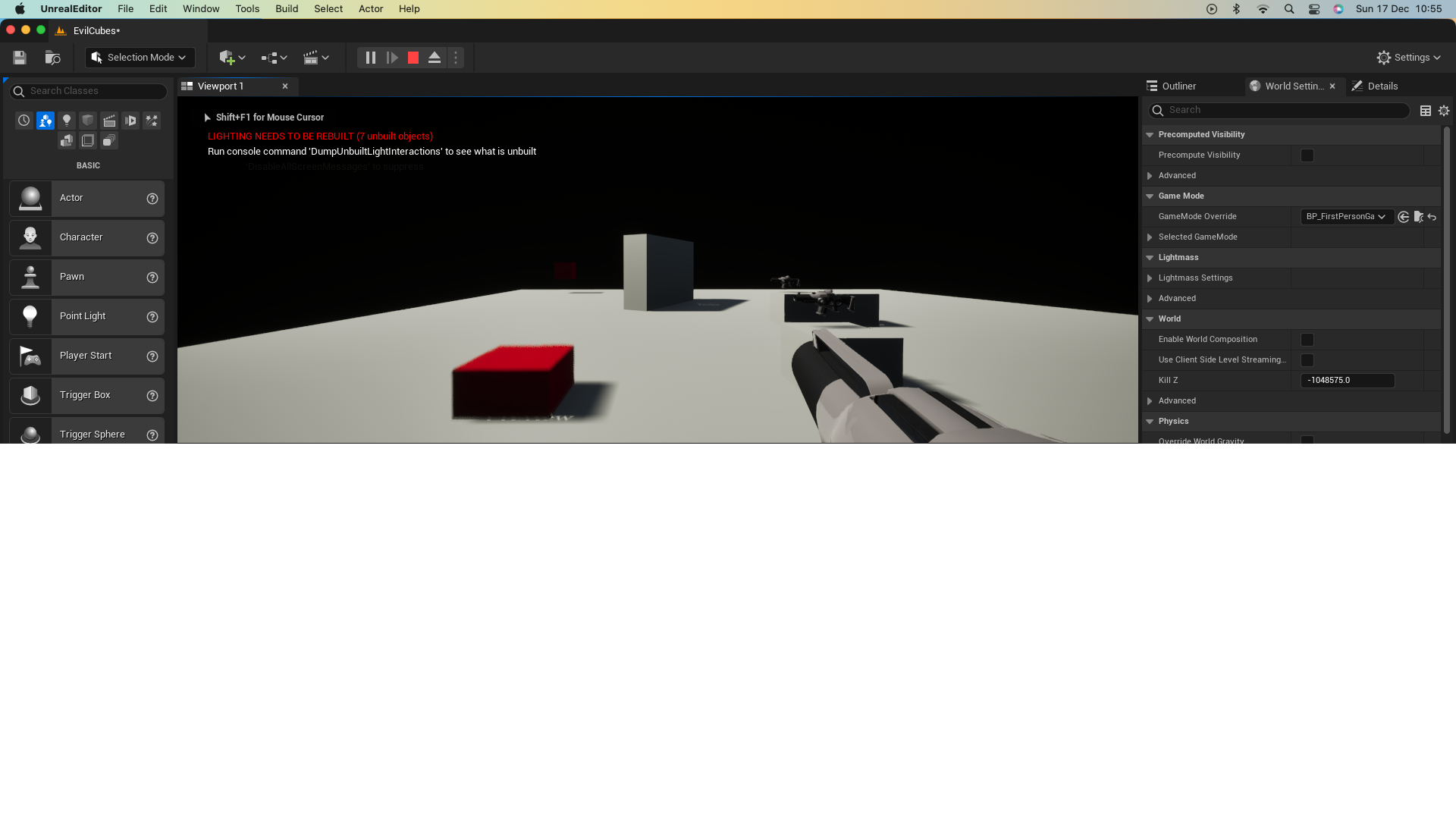Select the Lights category in Place Actors
This screenshot has height=819, width=1456.
click(x=67, y=120)
